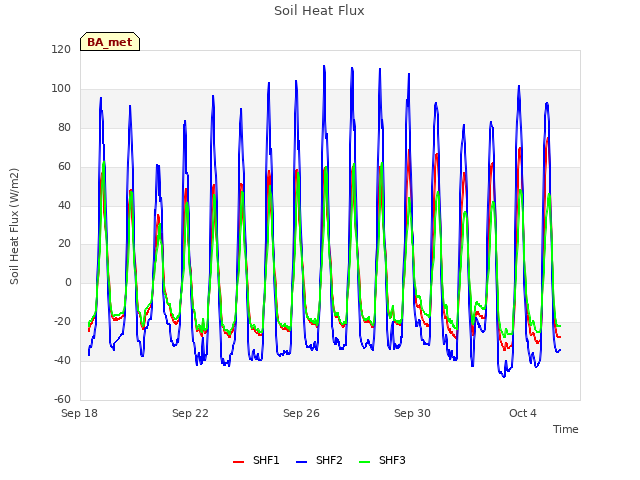This screenshot has width=640, height=480.
Task: Click the 120 y-axis tick label
Action: pos(61,49)
